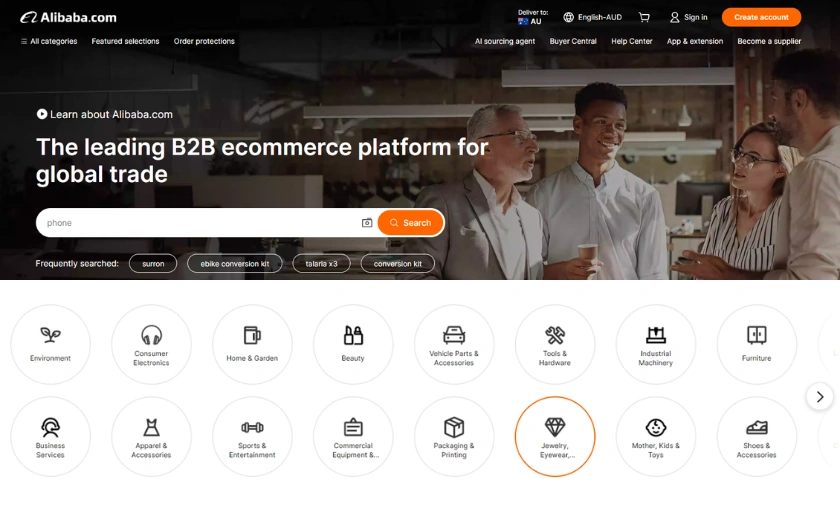Open the Home & Garden category
The width and height of the screenshot is (840, 508).
[252, 345]
